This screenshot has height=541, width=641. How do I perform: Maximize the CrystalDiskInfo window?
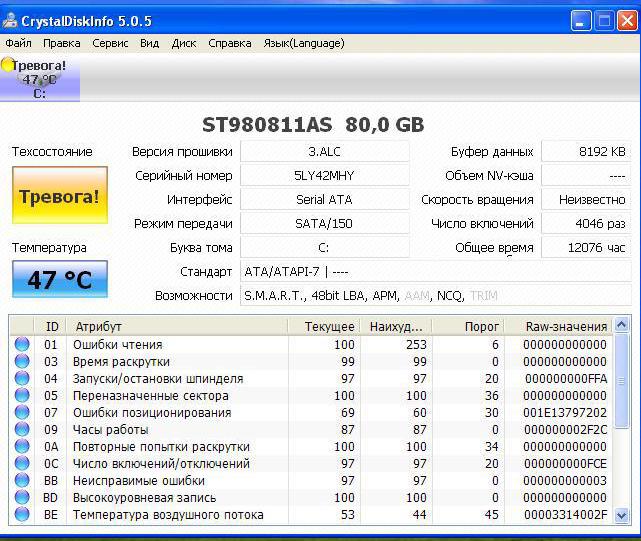tap(604, 21)
